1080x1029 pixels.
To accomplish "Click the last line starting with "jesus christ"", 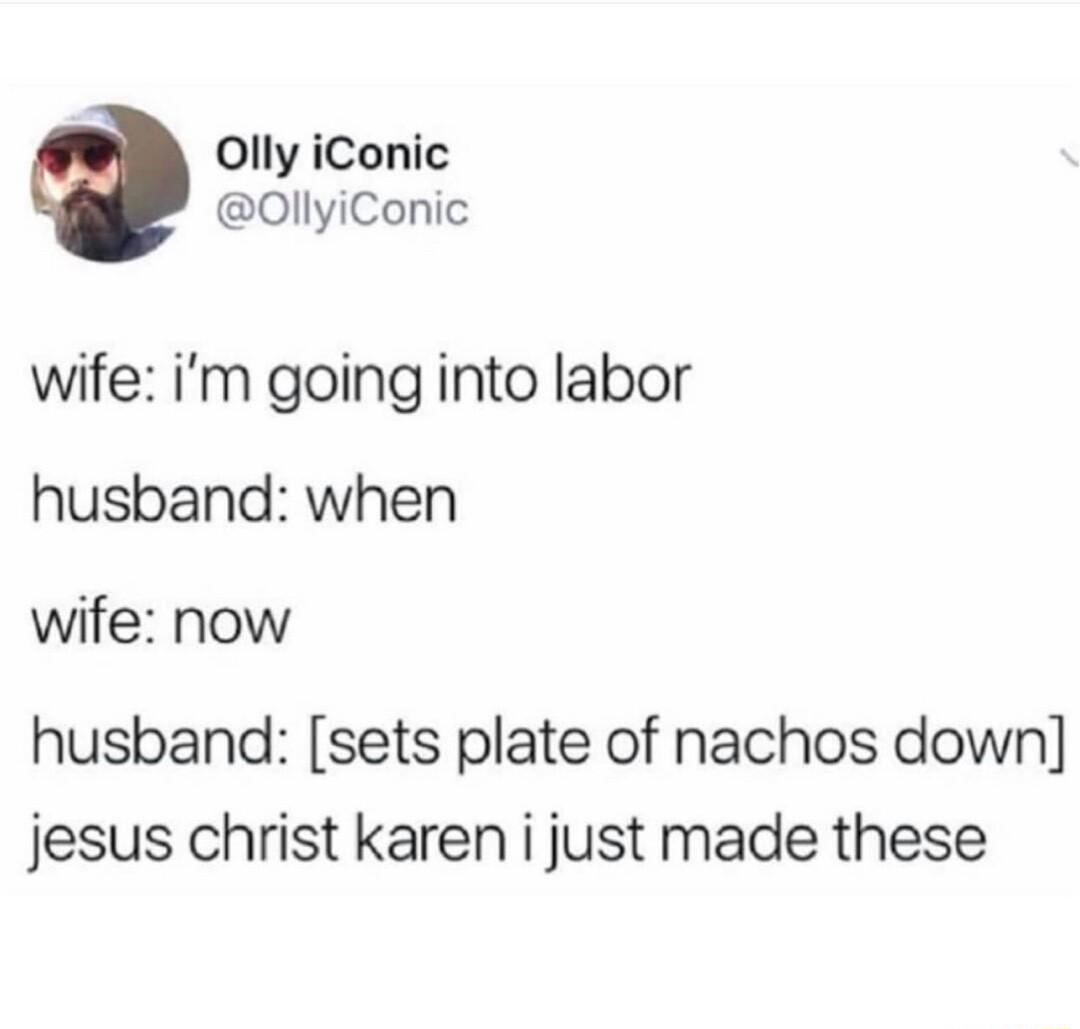I will click(x=507, y=840).
